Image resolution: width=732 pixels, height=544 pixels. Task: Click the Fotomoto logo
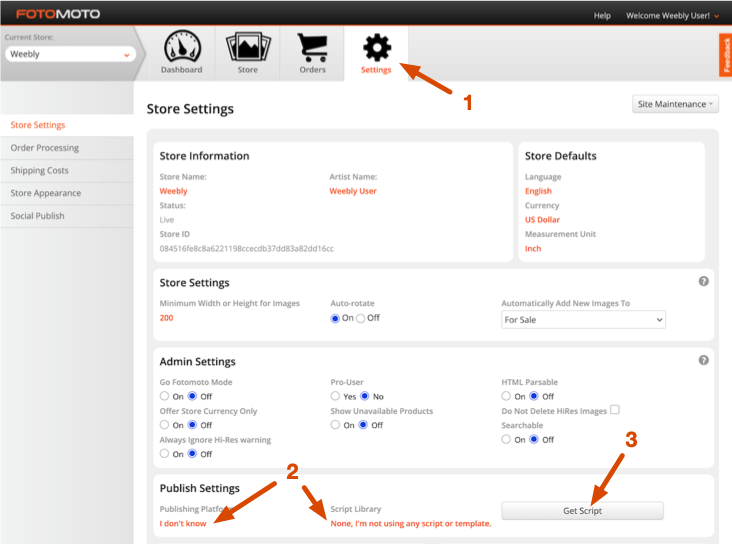coord(58,14)
